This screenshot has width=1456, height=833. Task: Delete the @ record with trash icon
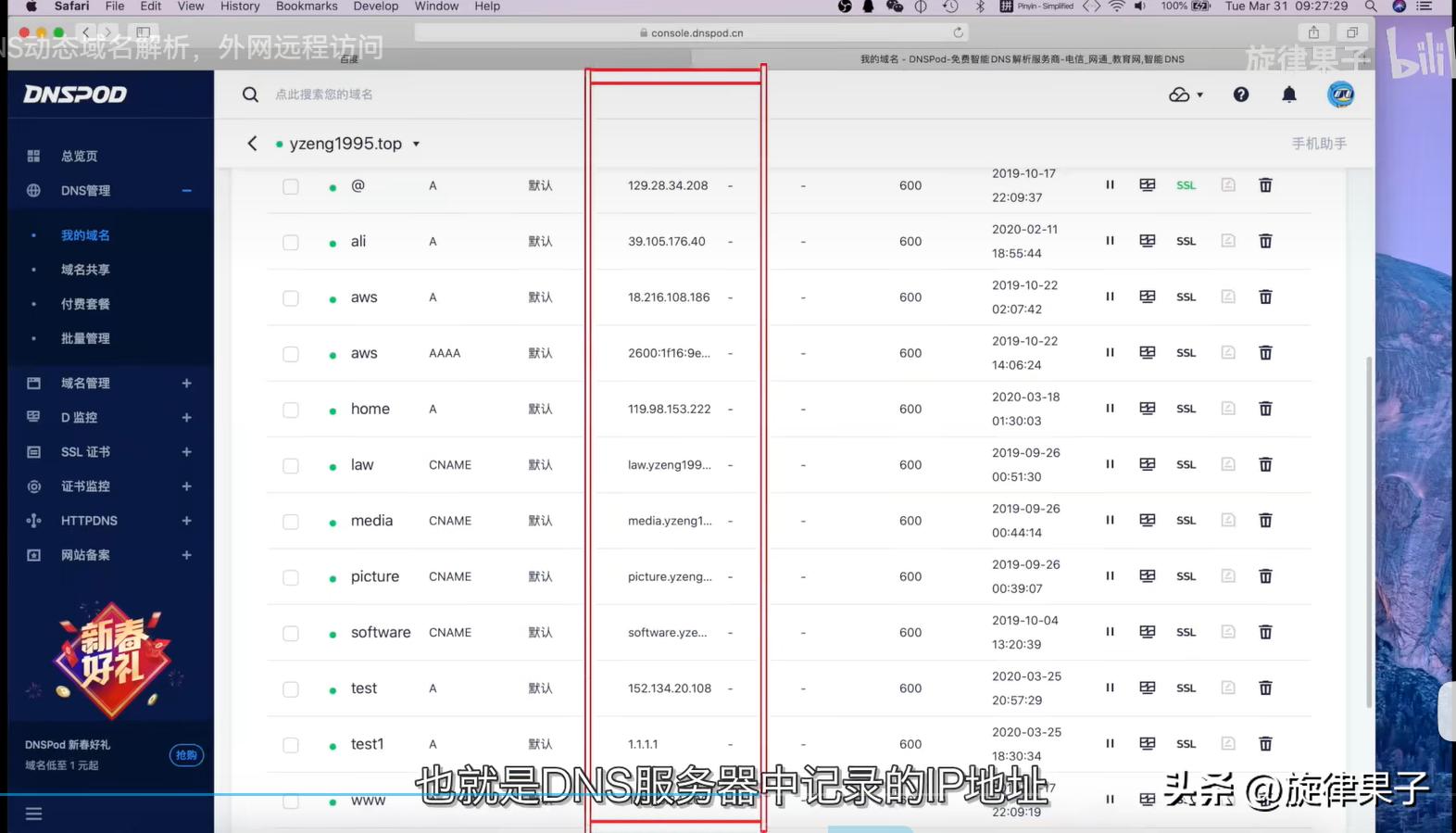click(1265, 185)
